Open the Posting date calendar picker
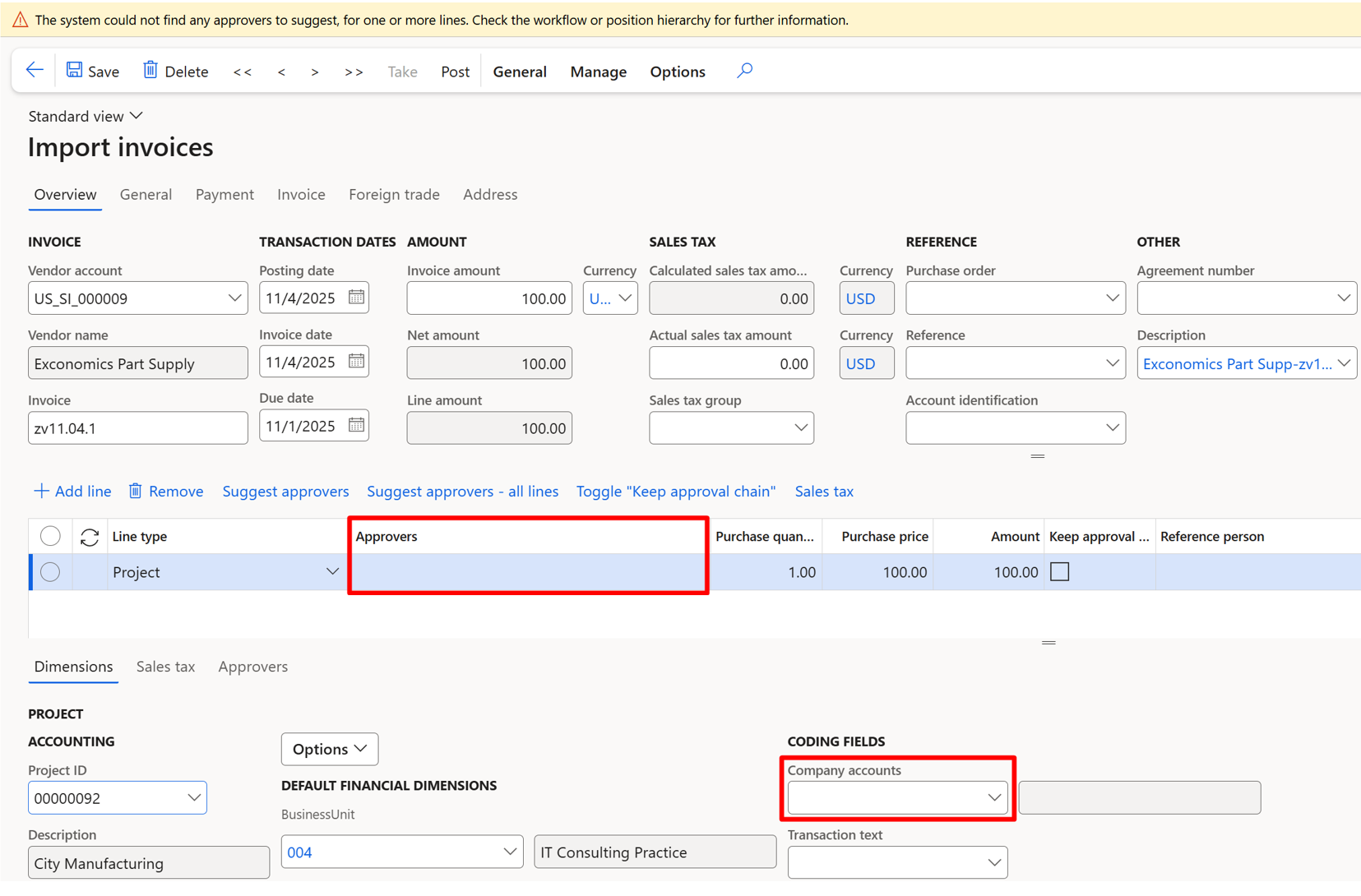 point(356,298)
